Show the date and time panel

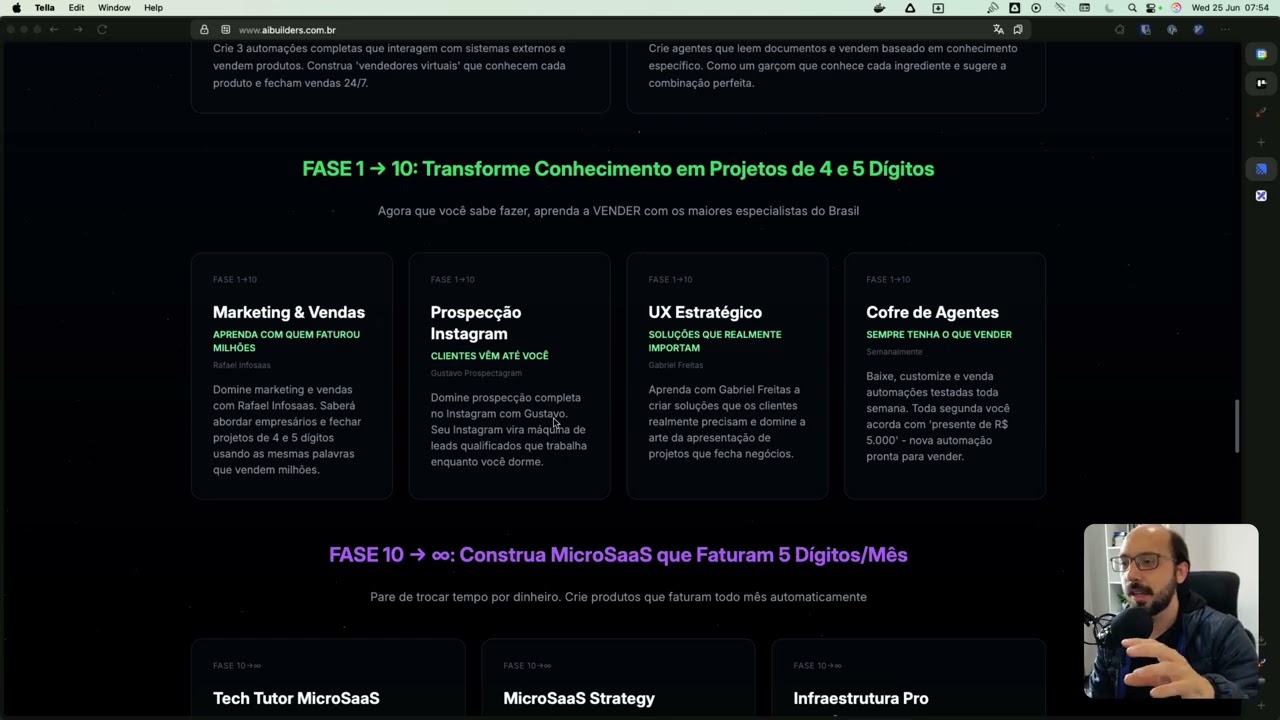click(1230, 8)
